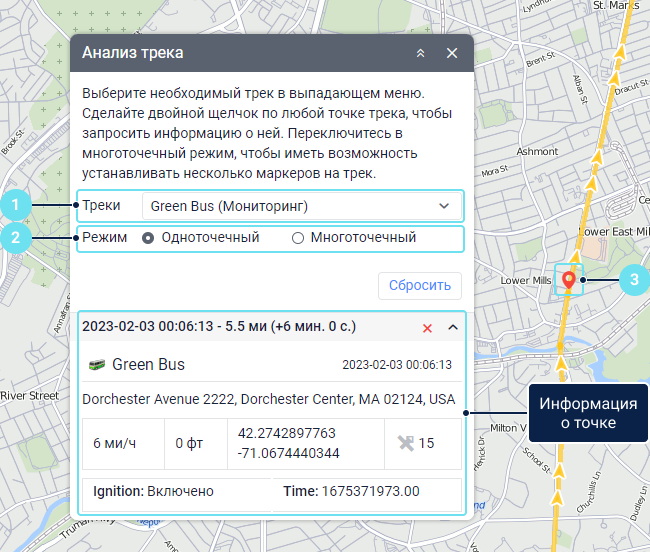Close the Анализ трека panel
The height and width of the screenshot is (552, 650).
(x=452, y=53)
